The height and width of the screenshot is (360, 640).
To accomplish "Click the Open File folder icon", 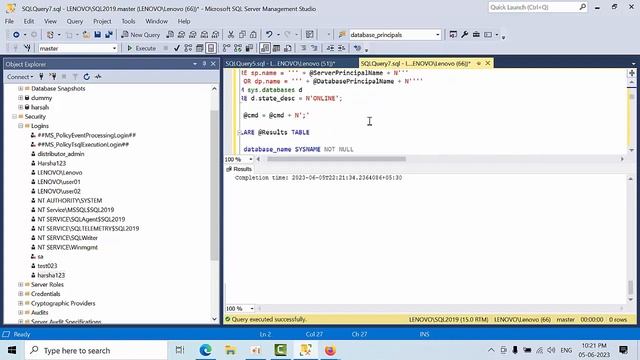I will 86,35.
